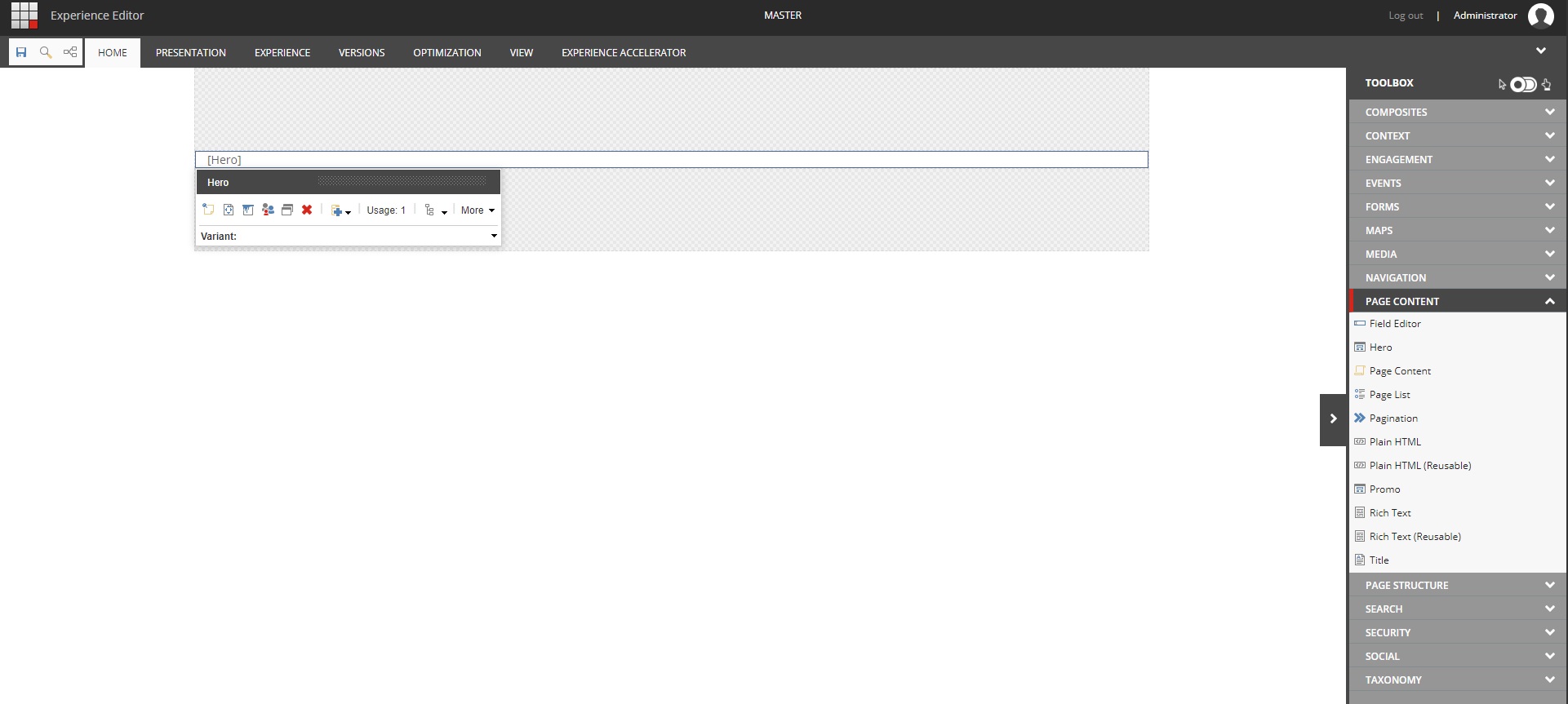Open the Versions ribbon tab

(362, 53)
